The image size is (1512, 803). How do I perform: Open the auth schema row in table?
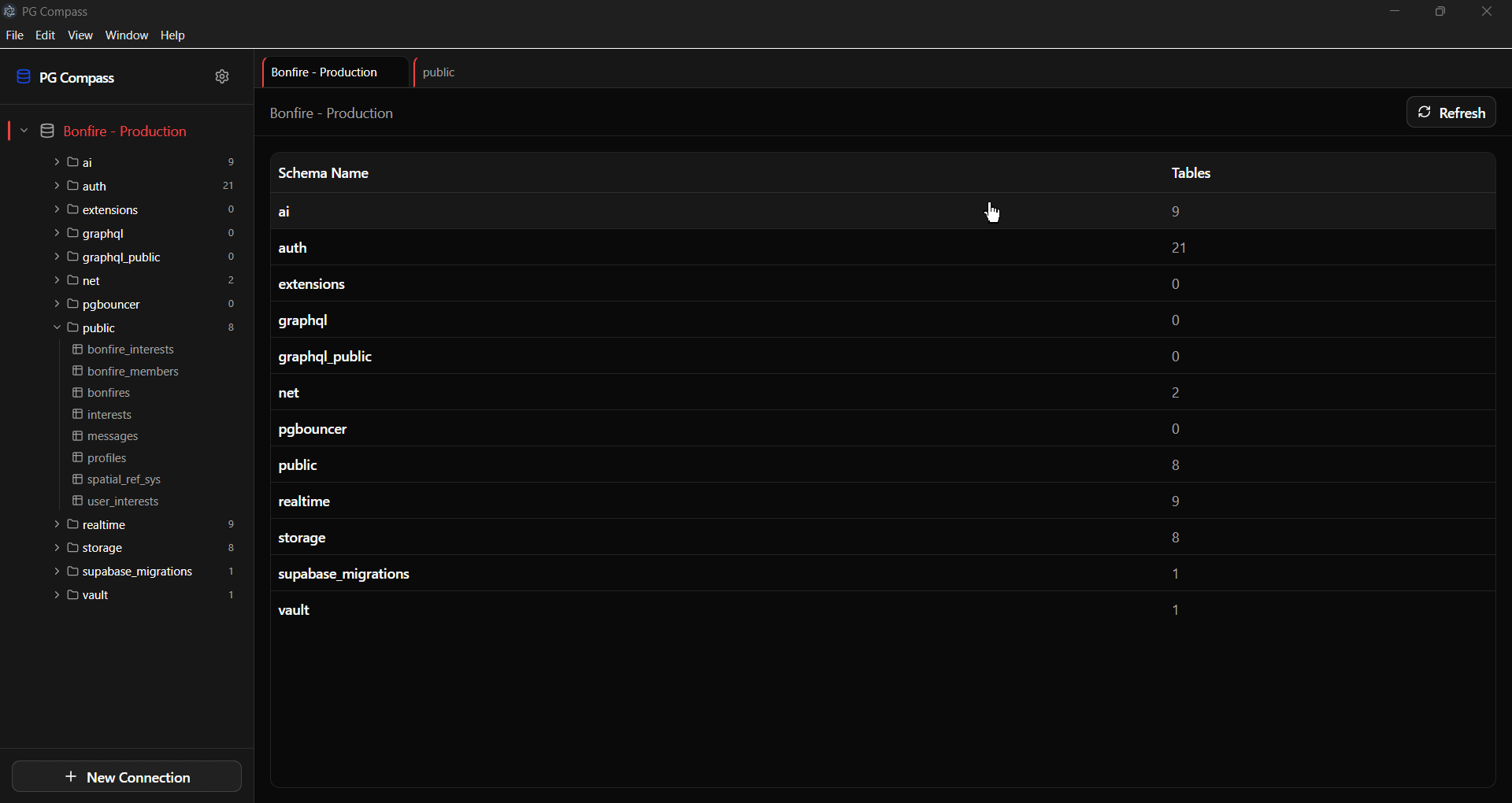pyautogui.click(x=883, y=248)
